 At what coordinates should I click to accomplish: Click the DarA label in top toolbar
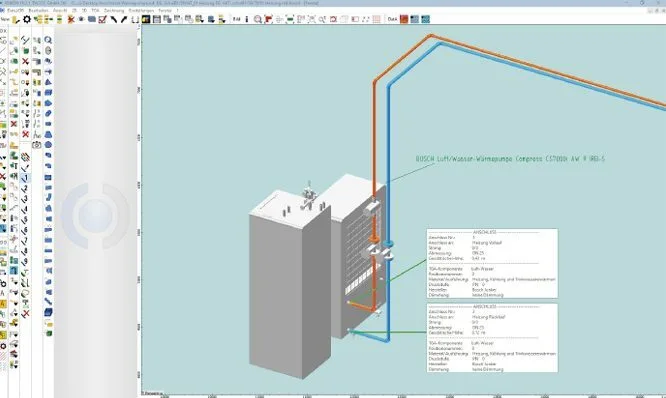pyautogui.click(x=392, y=19)
